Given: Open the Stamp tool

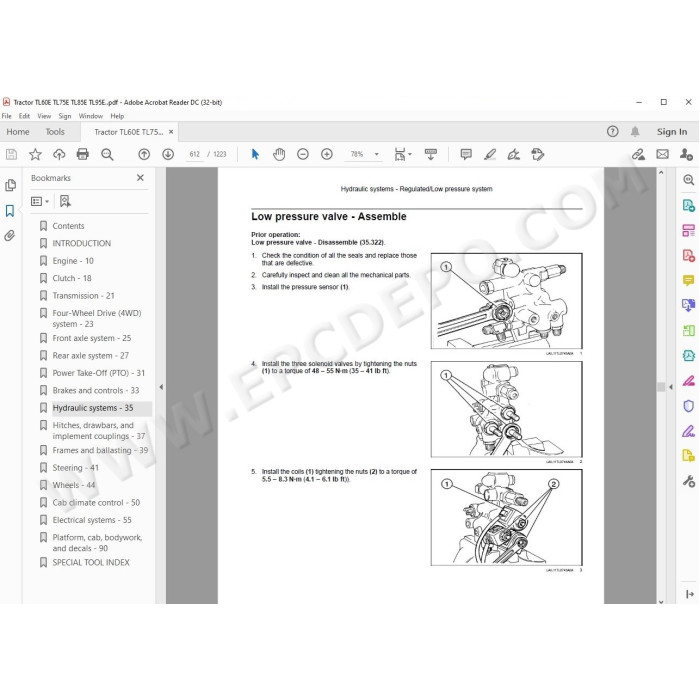Looking at the screenshot, I should [x=538, y=154].
